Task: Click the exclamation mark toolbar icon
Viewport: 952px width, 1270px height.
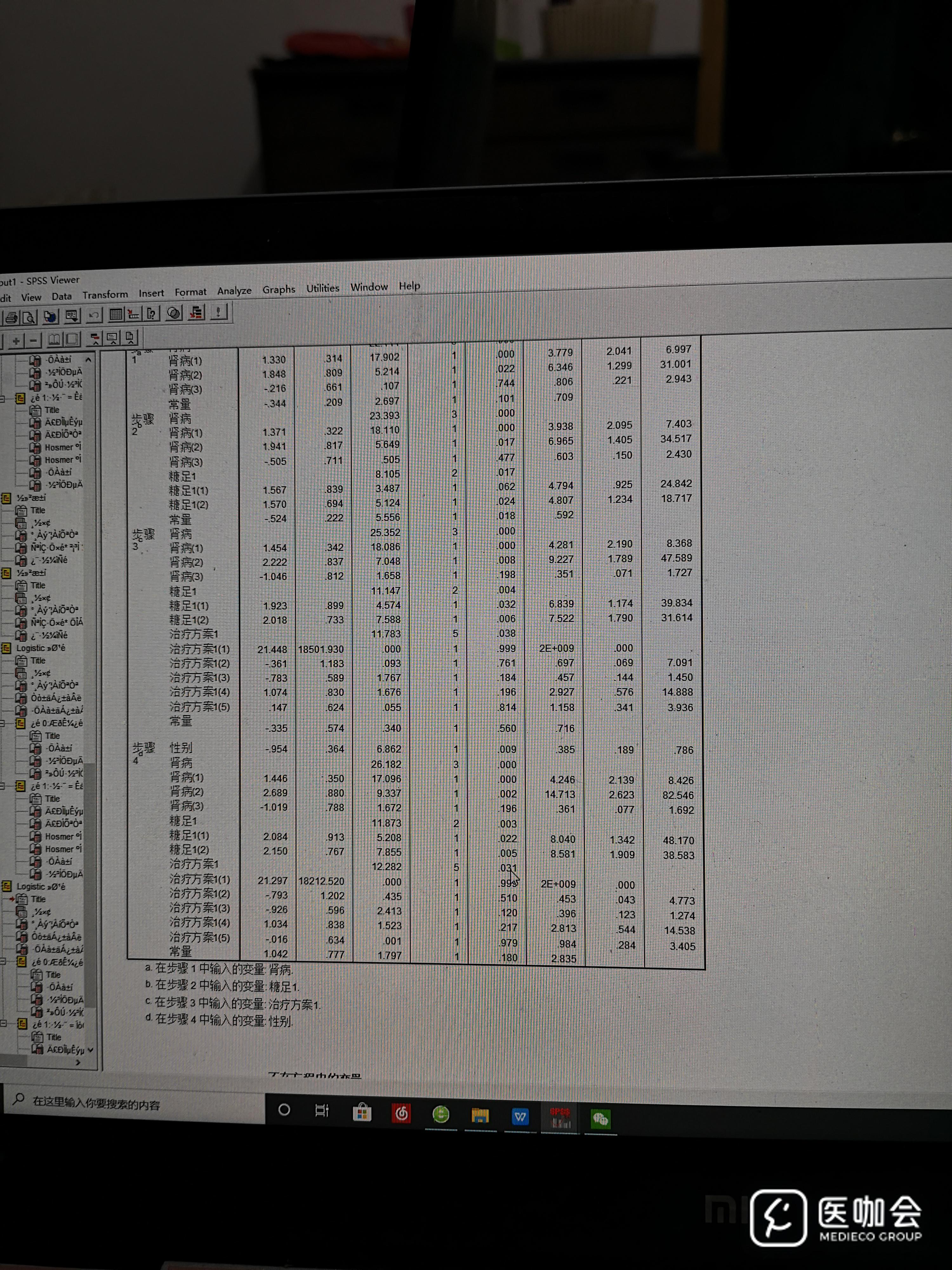Action: point(219,312)
